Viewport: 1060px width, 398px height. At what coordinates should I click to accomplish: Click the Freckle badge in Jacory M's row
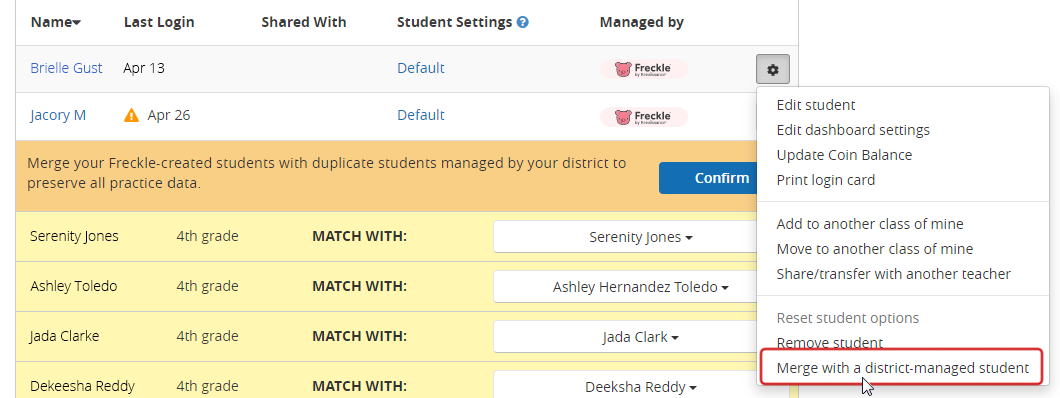pyautogui.click(x=644, y=117)
